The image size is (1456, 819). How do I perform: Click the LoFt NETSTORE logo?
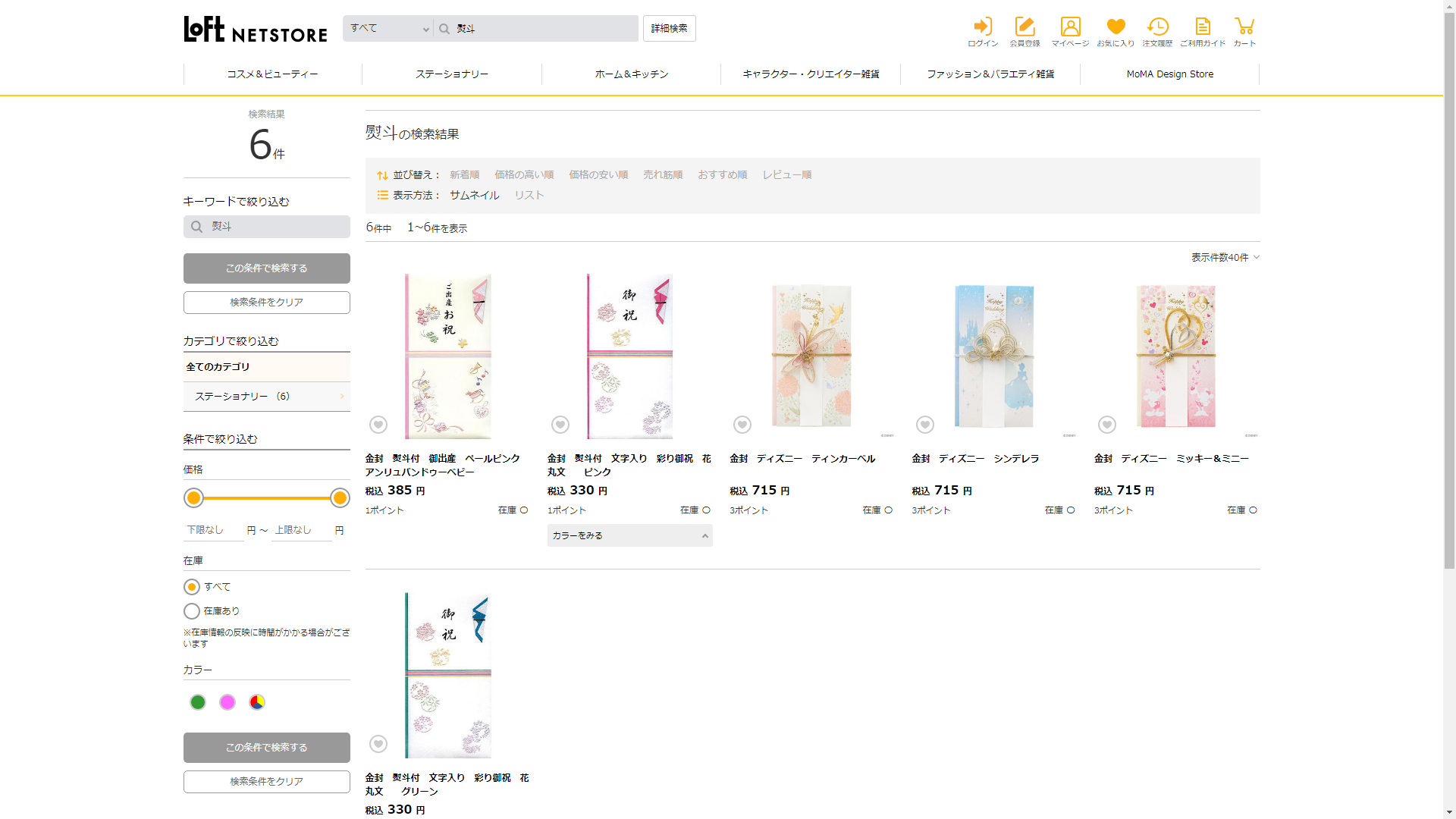(x=256, y=30)
